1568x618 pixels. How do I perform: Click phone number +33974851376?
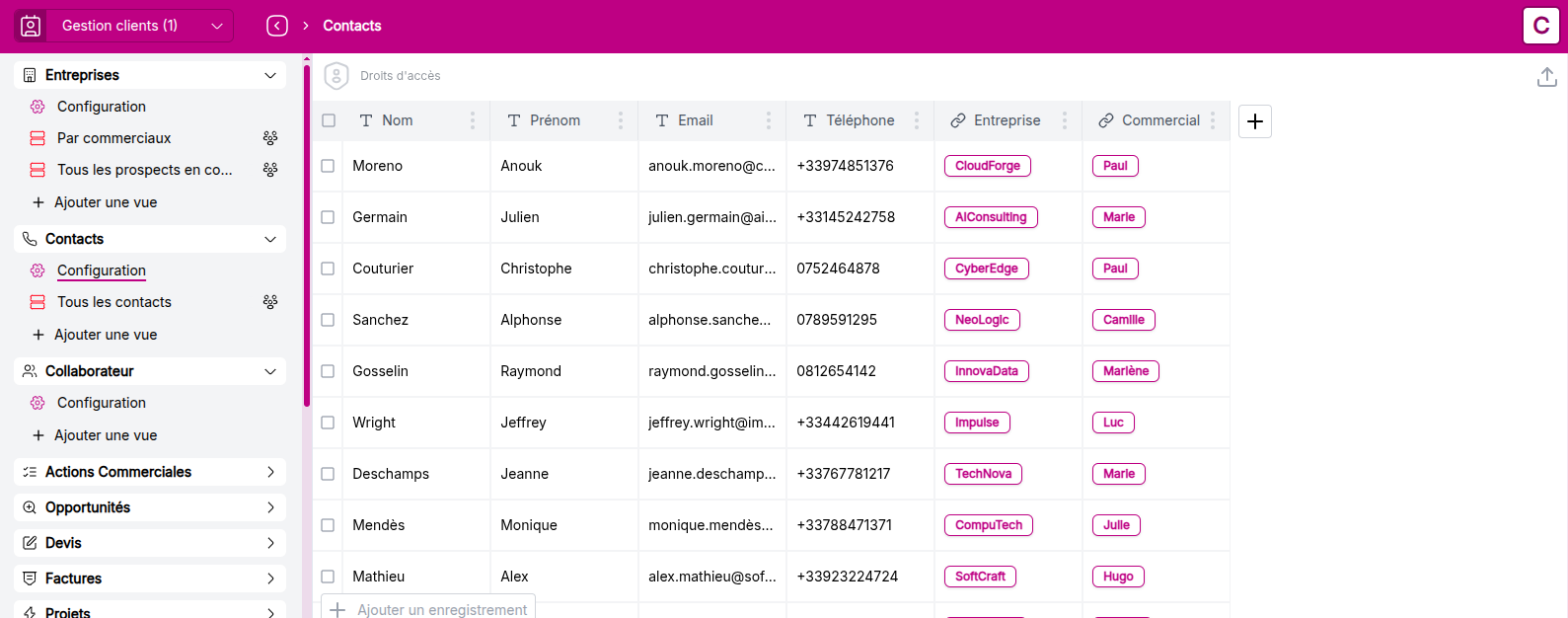pyautogui.click(x=846, y=166)
